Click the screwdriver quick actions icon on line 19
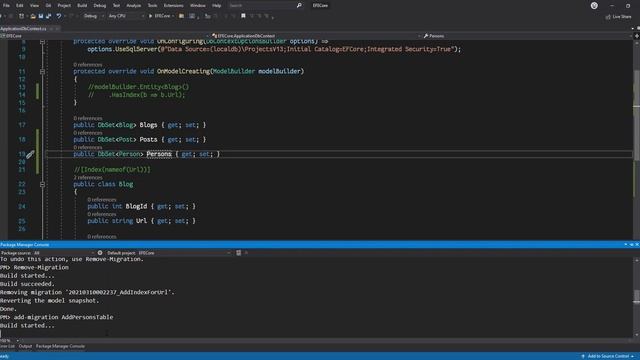Viewport: 640px width, 360px height. point(30,154)
